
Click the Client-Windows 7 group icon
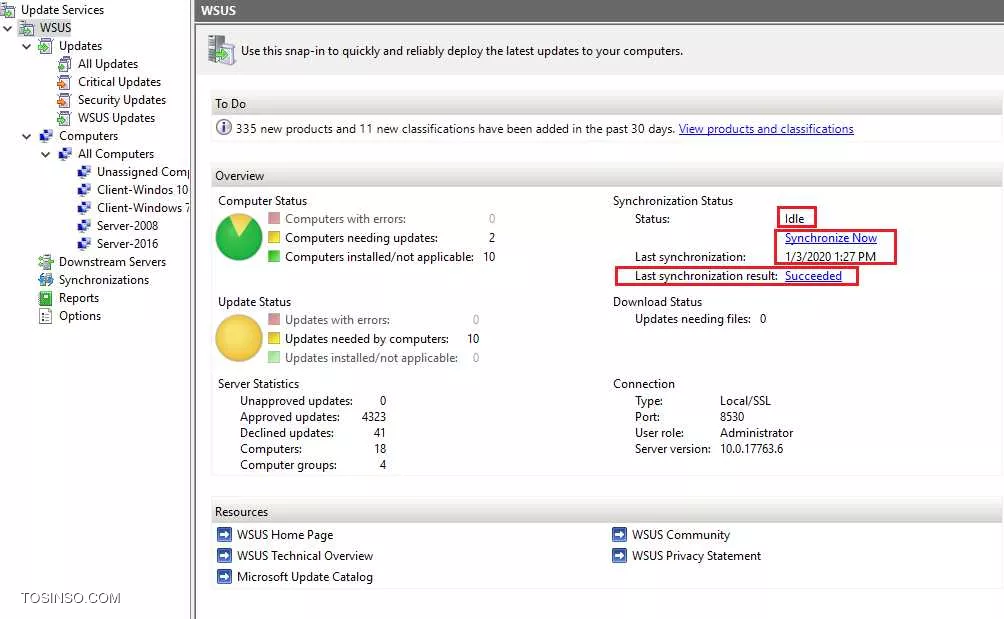point(84,207)
